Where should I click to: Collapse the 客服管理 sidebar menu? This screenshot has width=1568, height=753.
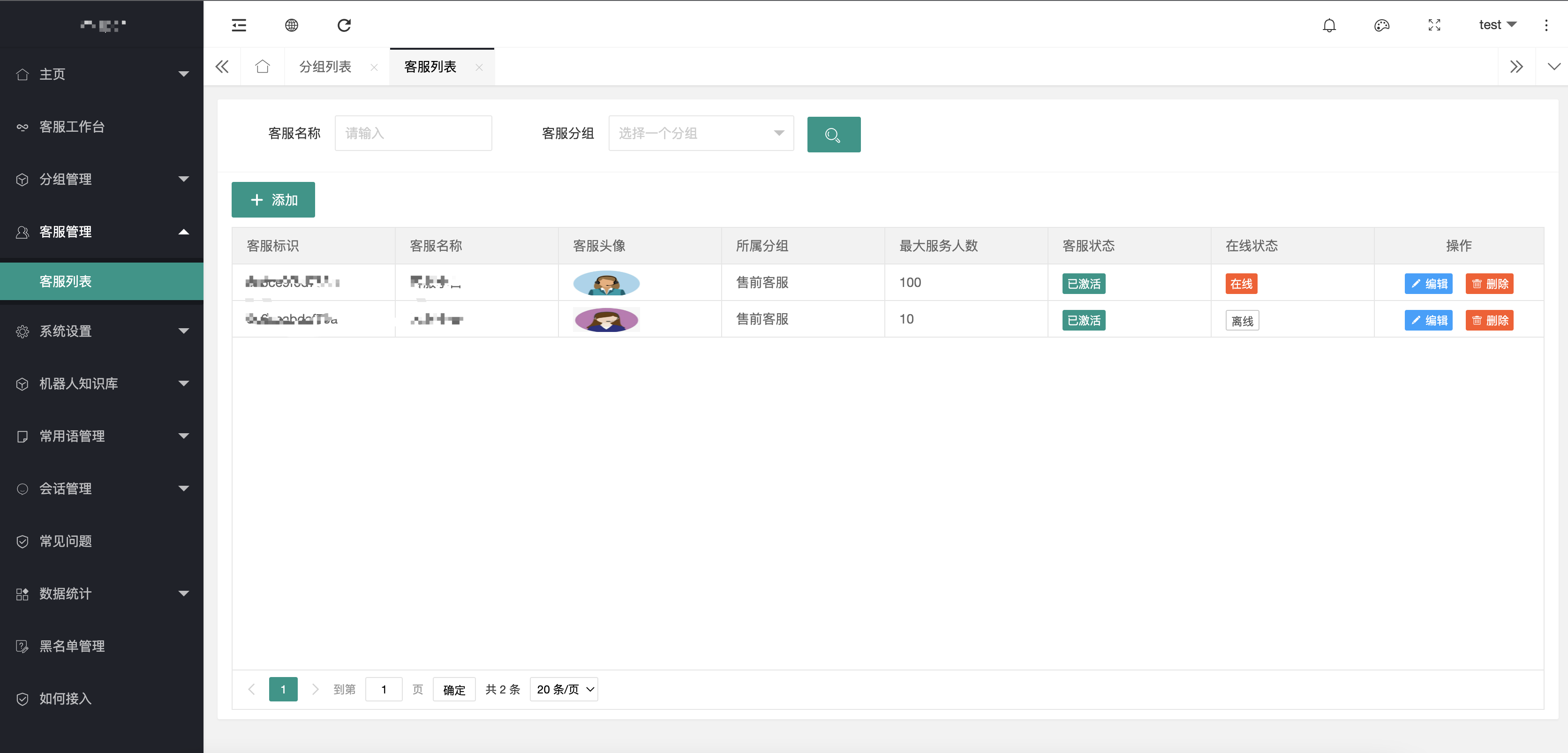pos(102,232)
